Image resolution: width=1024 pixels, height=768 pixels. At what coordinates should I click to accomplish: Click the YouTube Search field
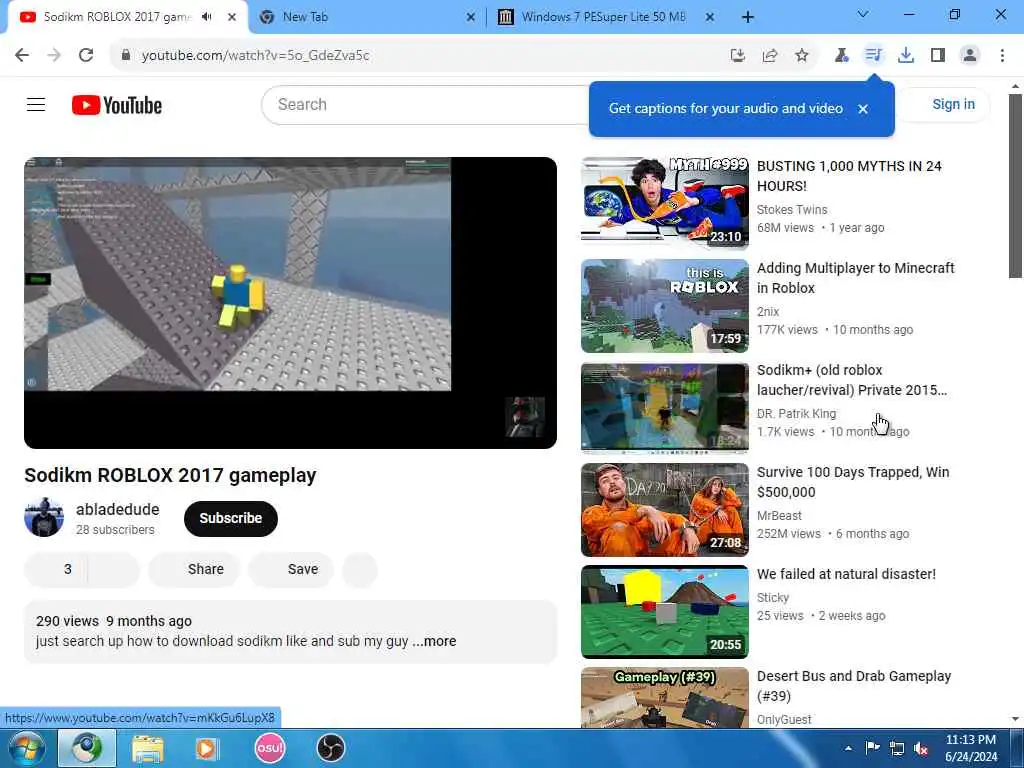424,104
